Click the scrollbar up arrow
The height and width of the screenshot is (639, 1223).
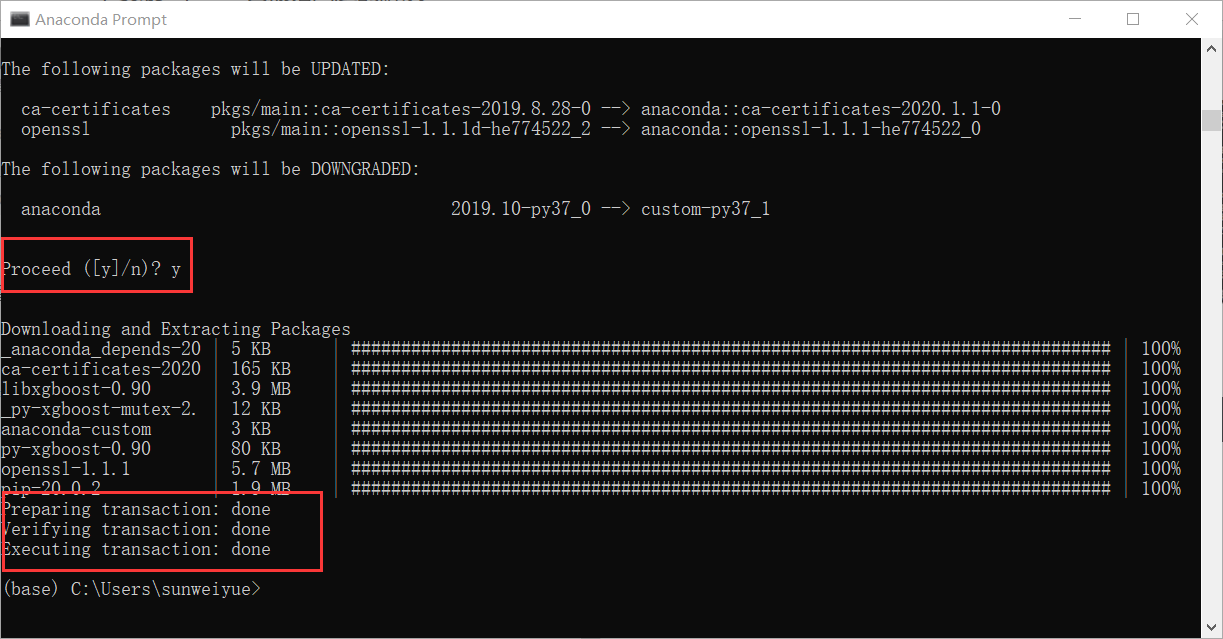tap(1211, 47)
